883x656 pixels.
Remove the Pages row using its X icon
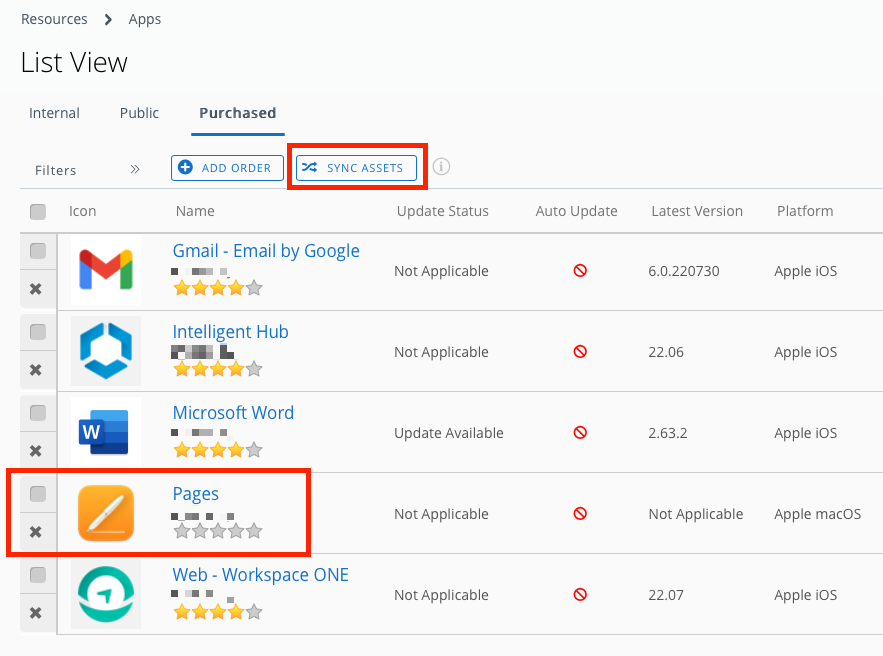37,532
